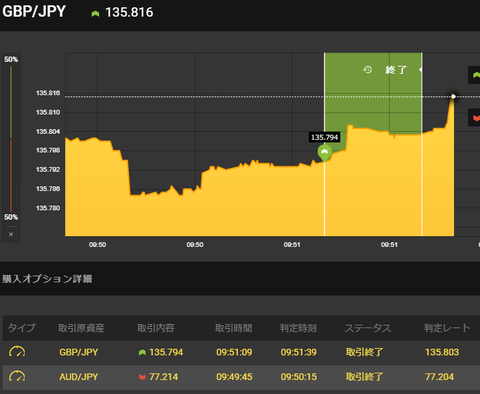Click the red down arrow beside 77.214 in table
480x394 pixels.
tap(142, 377)
